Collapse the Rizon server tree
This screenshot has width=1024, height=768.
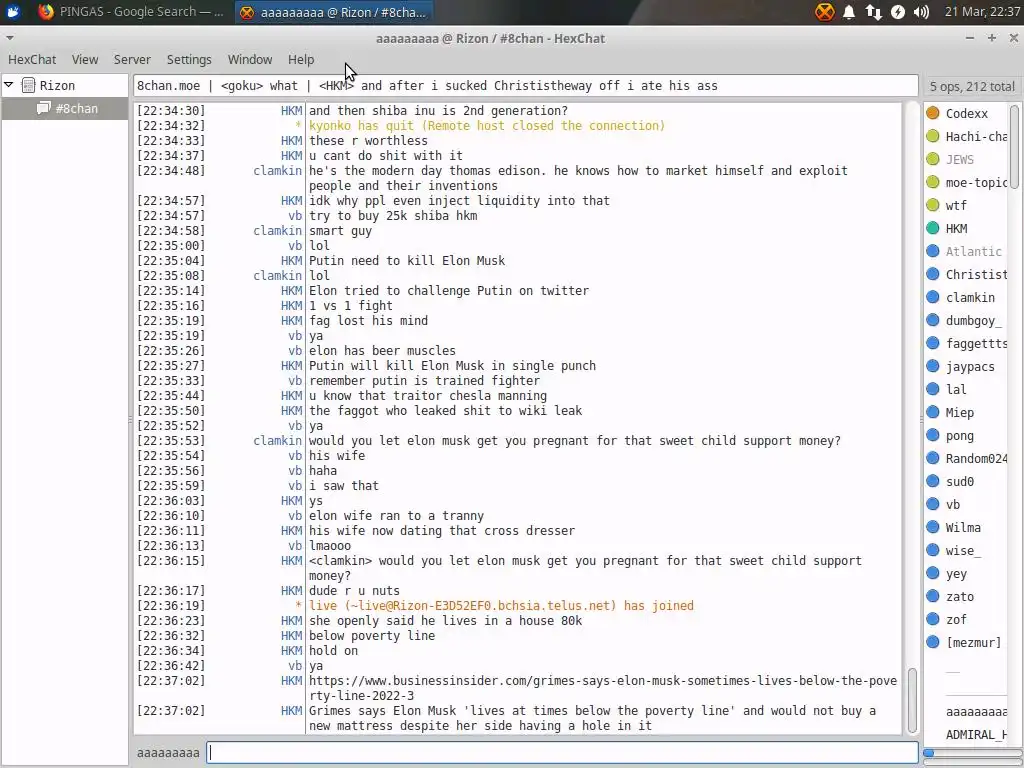pos(9,85)
